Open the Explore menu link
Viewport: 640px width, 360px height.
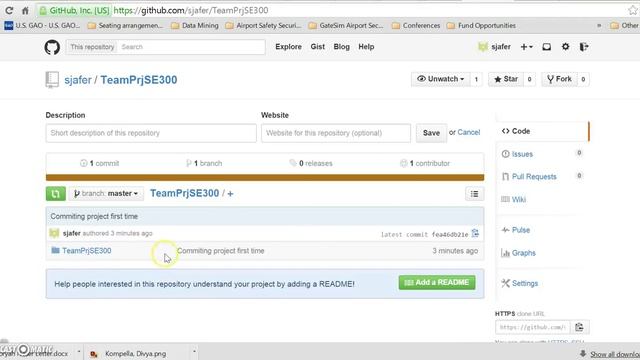[288, 47]
